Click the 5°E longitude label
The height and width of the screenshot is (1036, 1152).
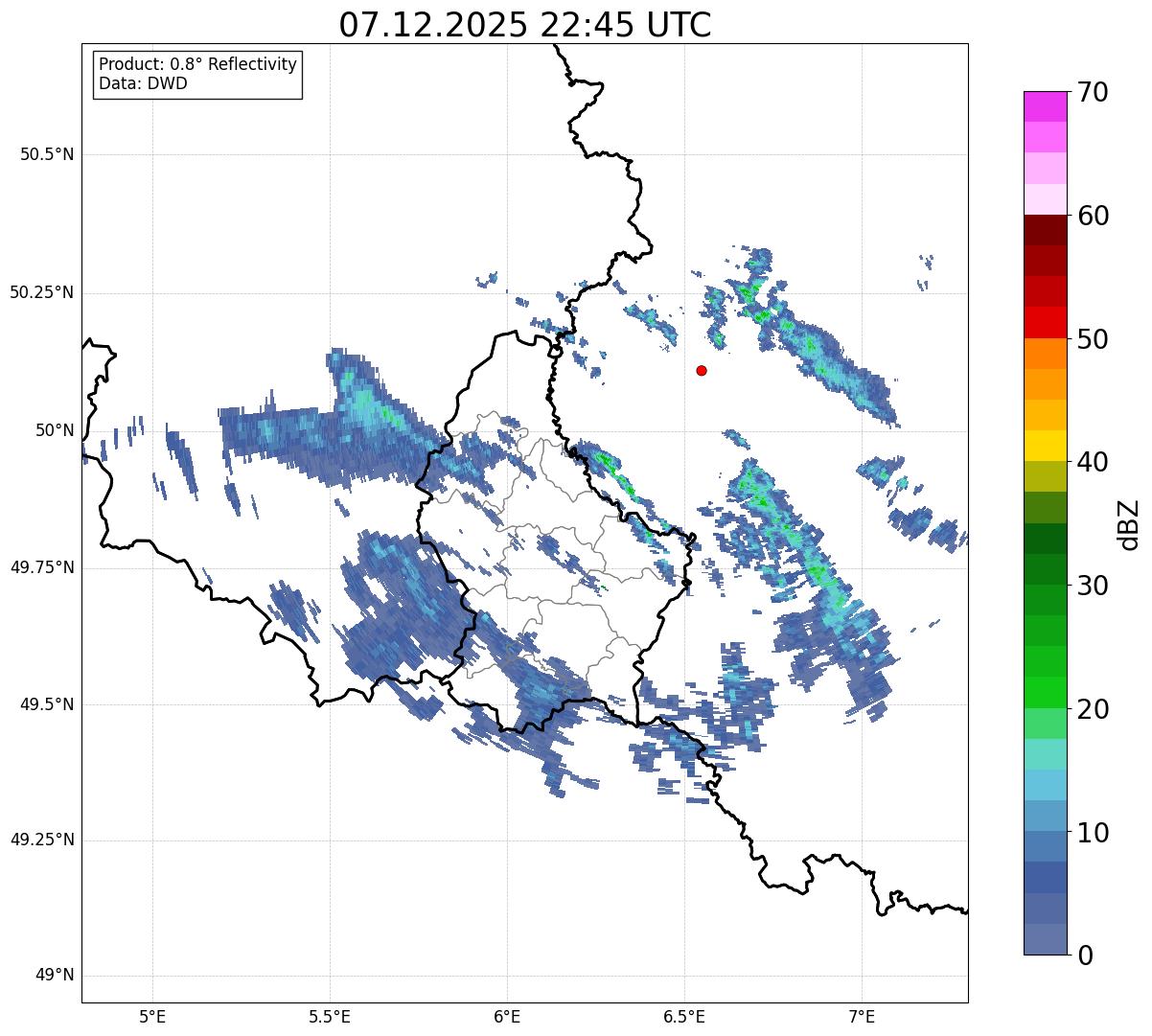point(152,1016)
